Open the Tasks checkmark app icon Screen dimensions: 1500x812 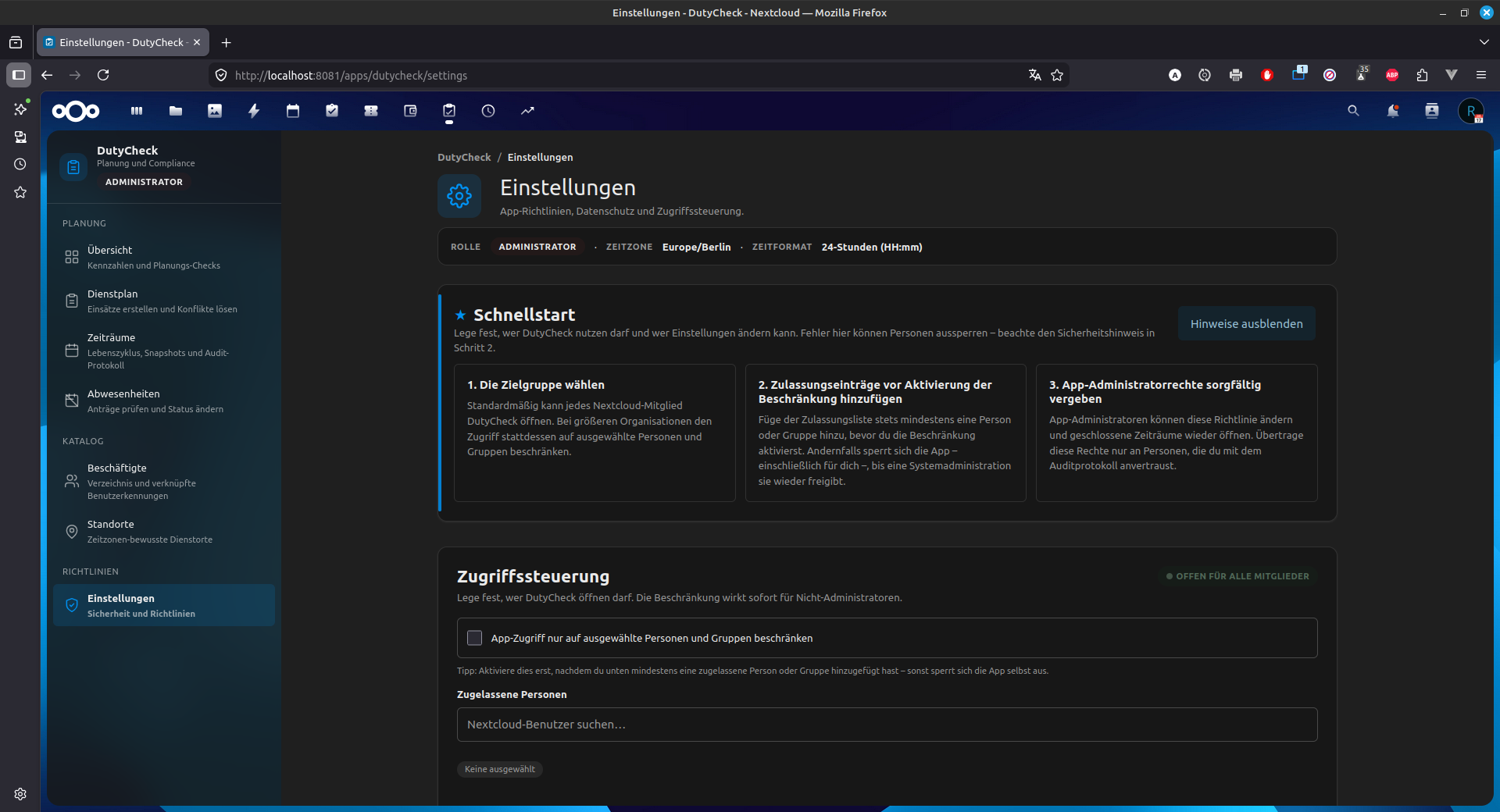(332, 111)
